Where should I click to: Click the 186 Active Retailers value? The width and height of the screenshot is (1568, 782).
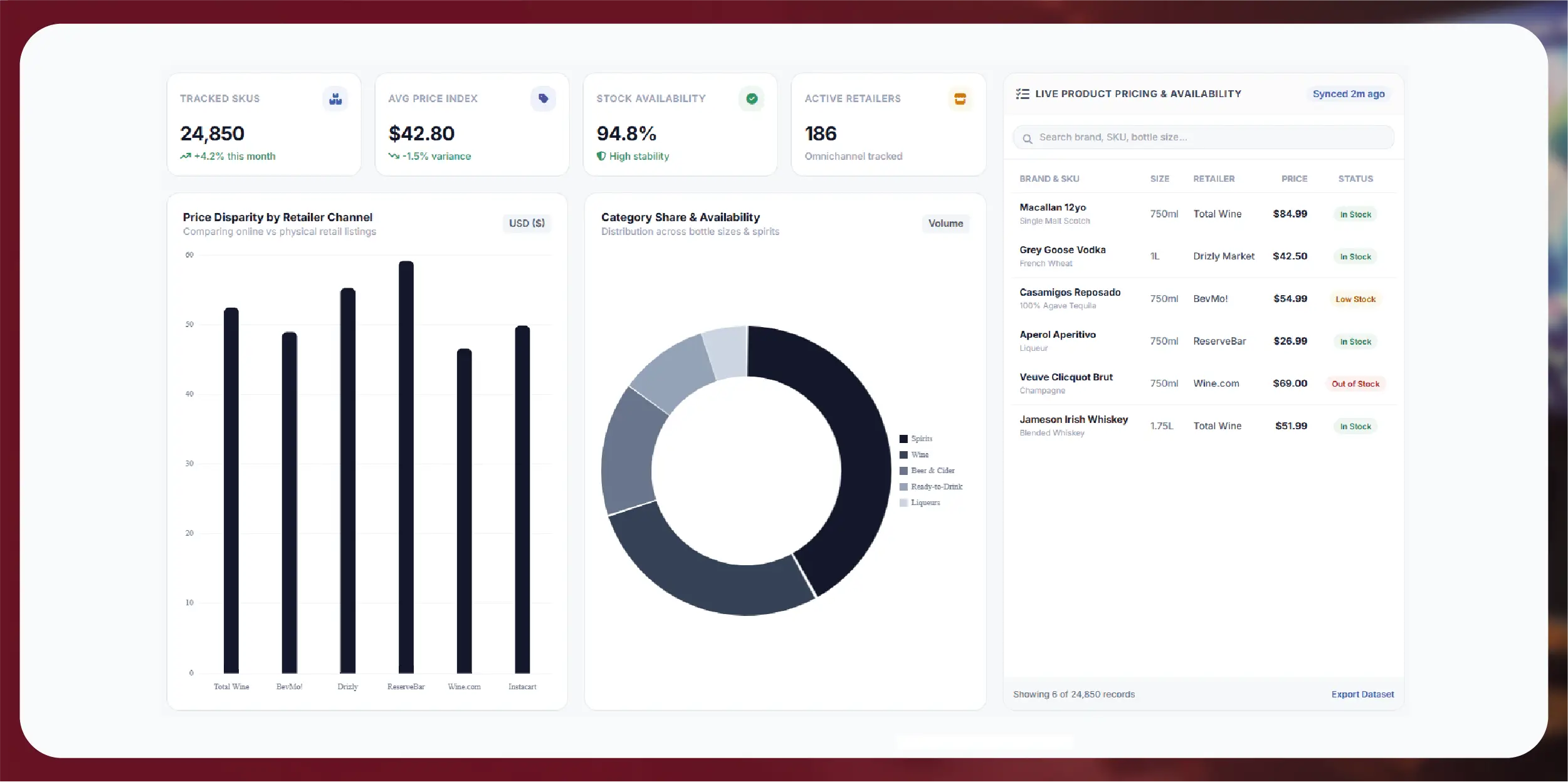[x=821, y=133]
